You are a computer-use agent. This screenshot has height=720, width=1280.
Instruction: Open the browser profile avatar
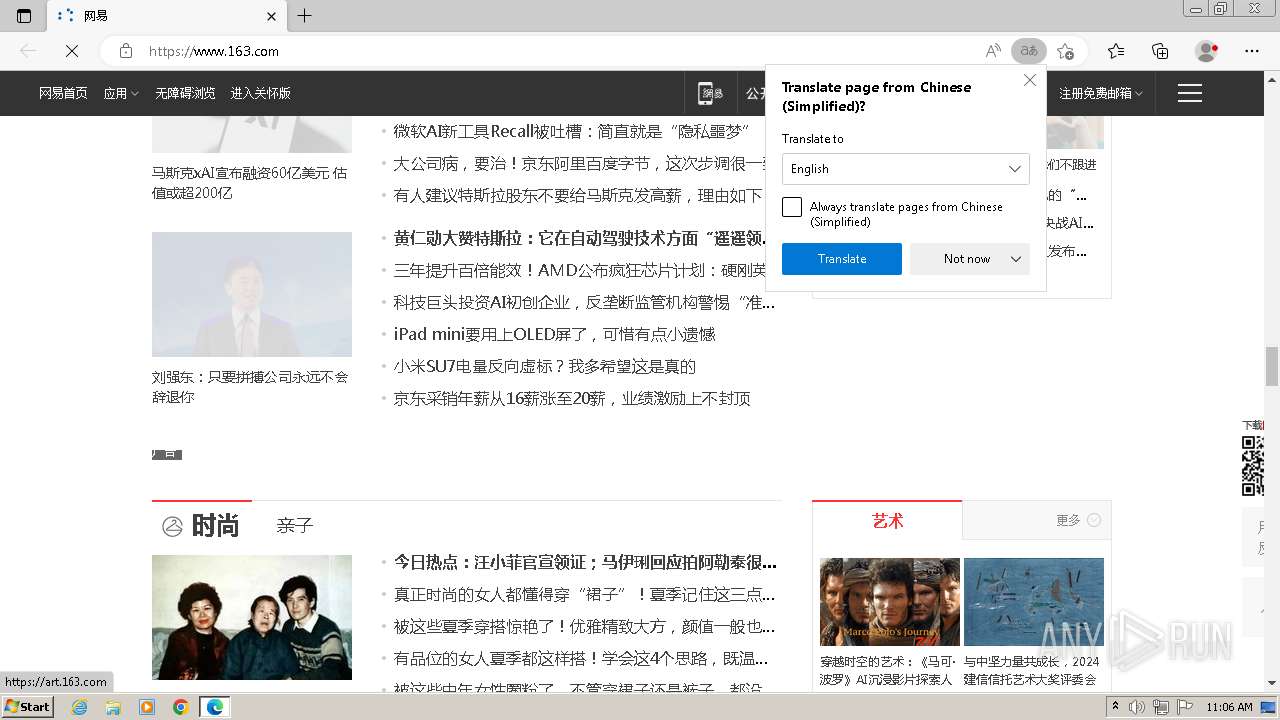[1207, 51]
